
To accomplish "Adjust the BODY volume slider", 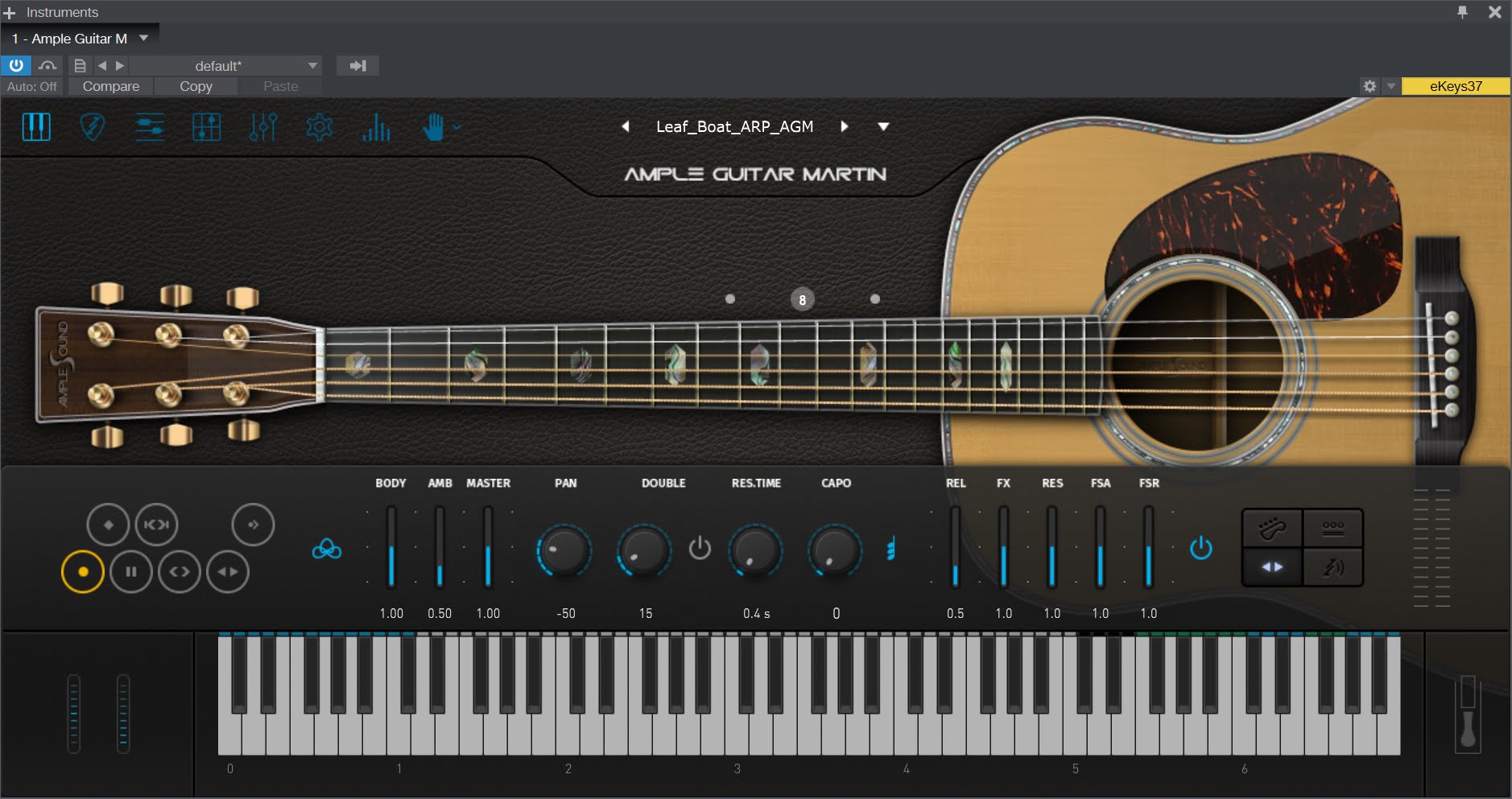I will (391, 547).
